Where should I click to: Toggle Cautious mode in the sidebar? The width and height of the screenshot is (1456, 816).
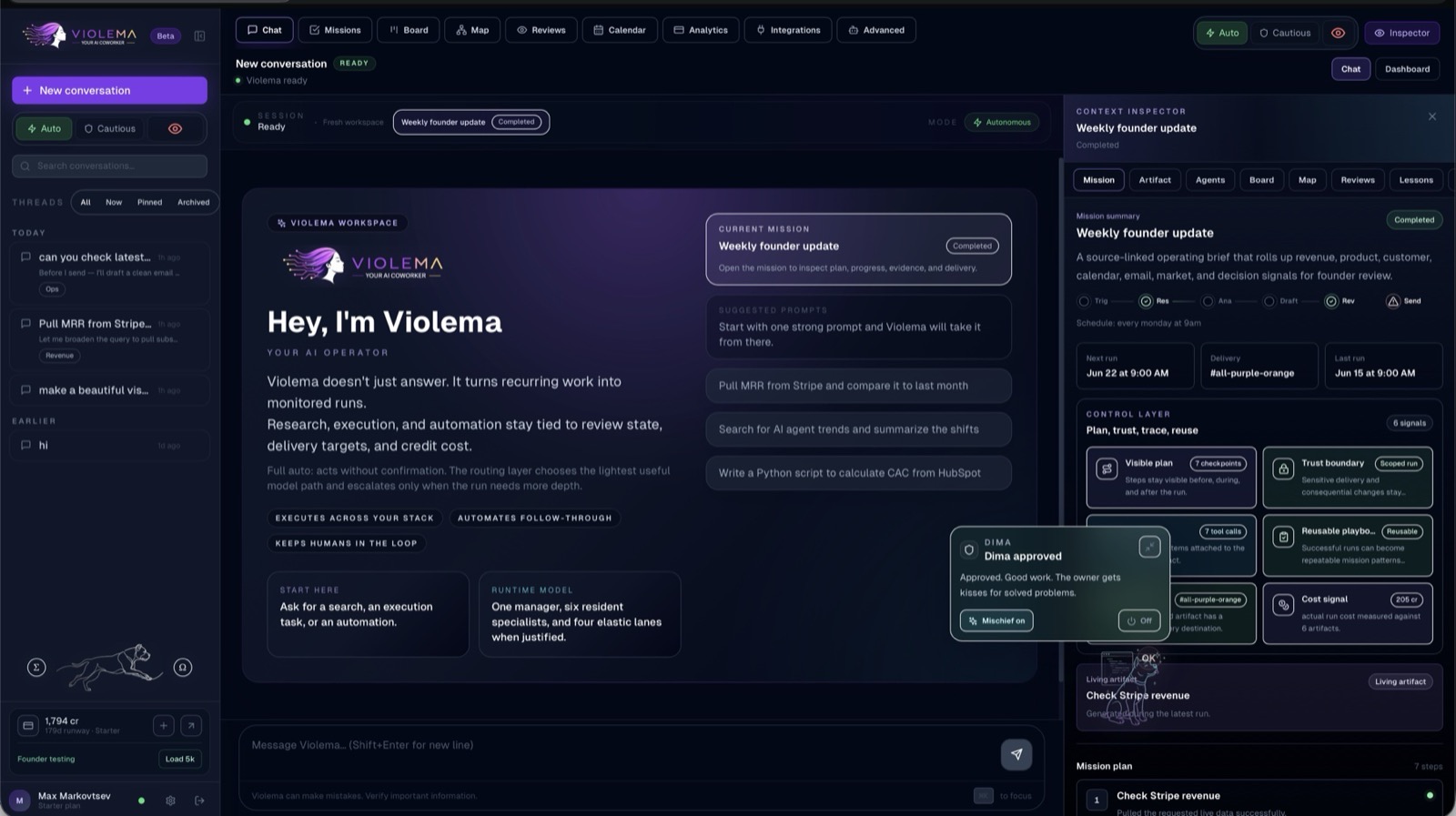click(109, 129)
